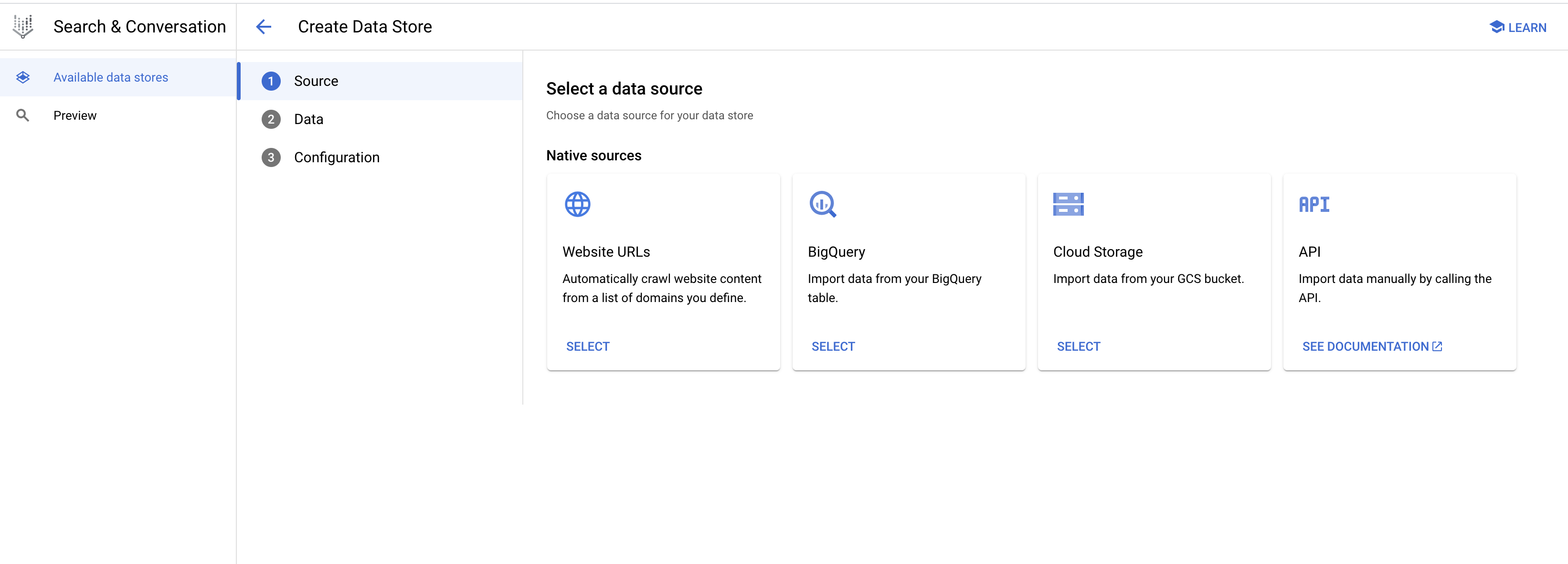
Task: Click step number 3 circle
Action: (x=271, y=157)
